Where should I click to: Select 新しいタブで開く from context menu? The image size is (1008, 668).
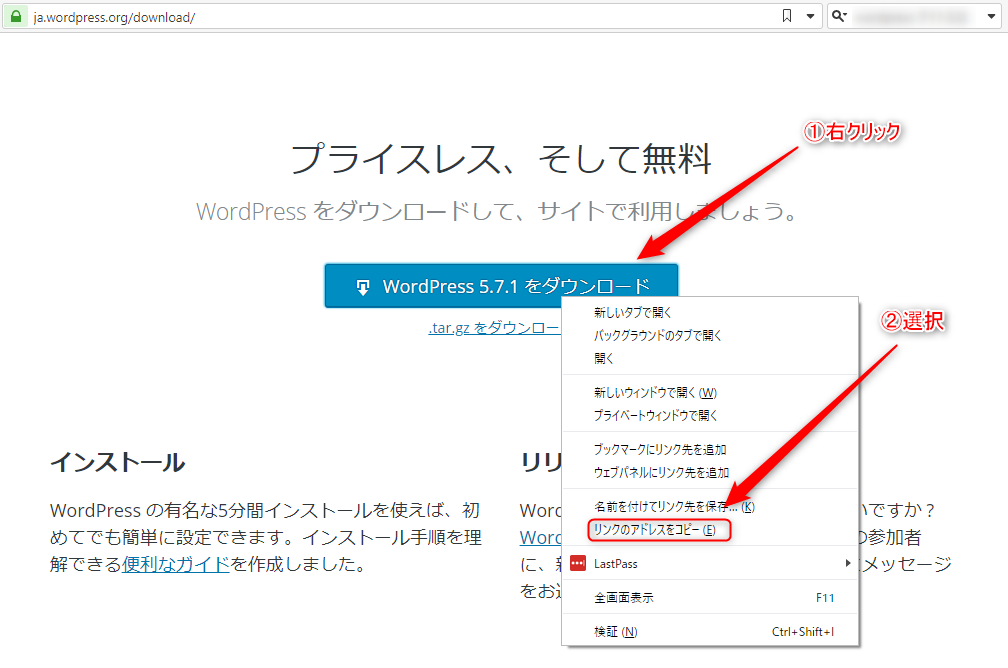coord(633,313)
